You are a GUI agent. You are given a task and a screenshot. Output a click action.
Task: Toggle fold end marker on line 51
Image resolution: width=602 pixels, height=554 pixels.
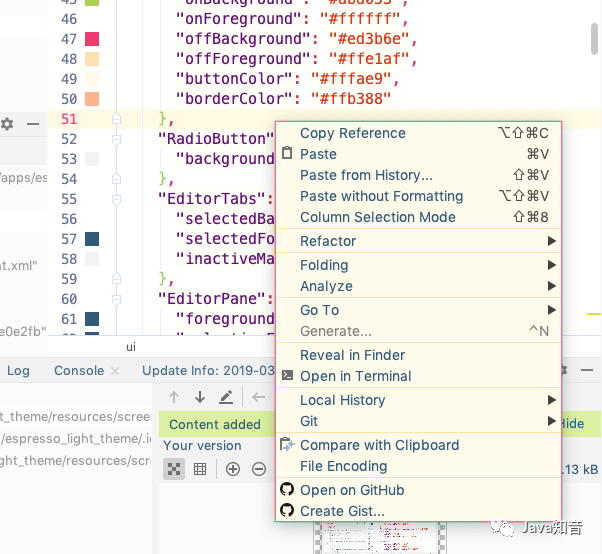click(116, 119)
